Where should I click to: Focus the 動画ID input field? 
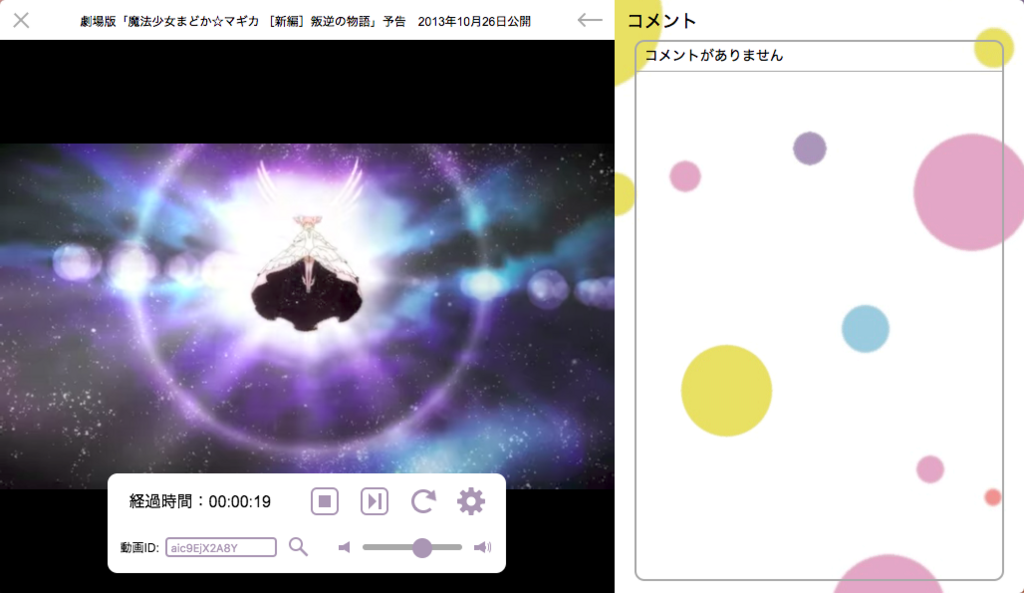coord(221,547)
